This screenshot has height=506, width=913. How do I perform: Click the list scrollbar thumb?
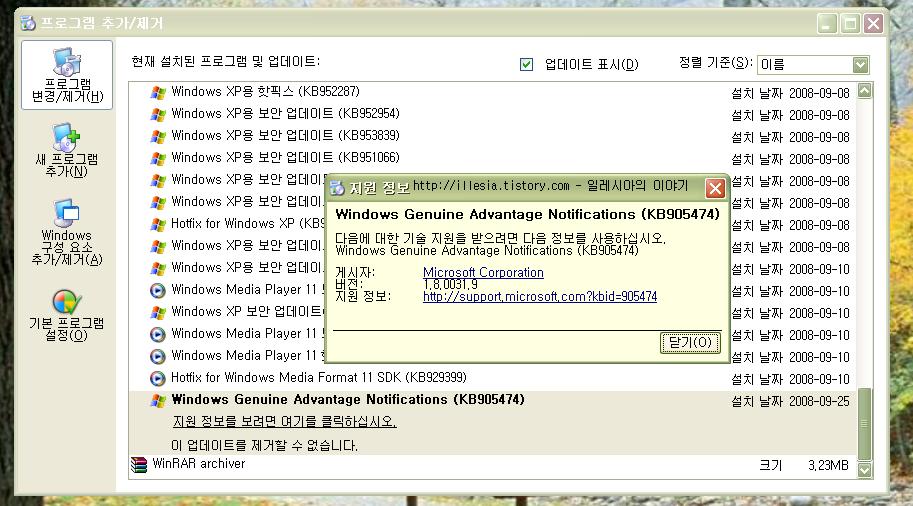[865, 424]
